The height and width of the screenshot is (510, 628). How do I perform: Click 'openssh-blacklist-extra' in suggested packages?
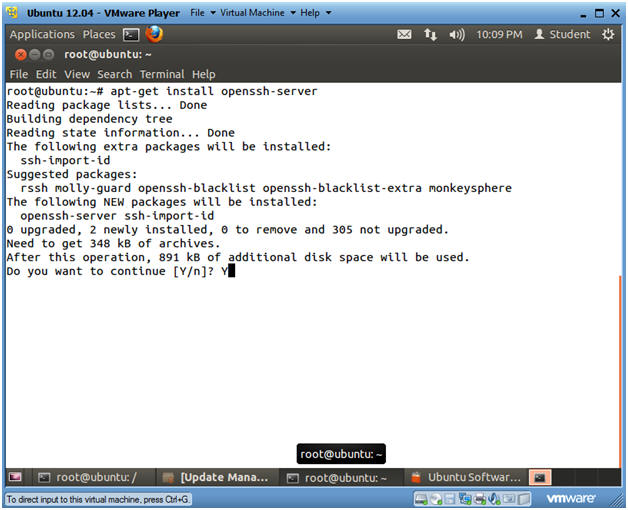(342, 188)
